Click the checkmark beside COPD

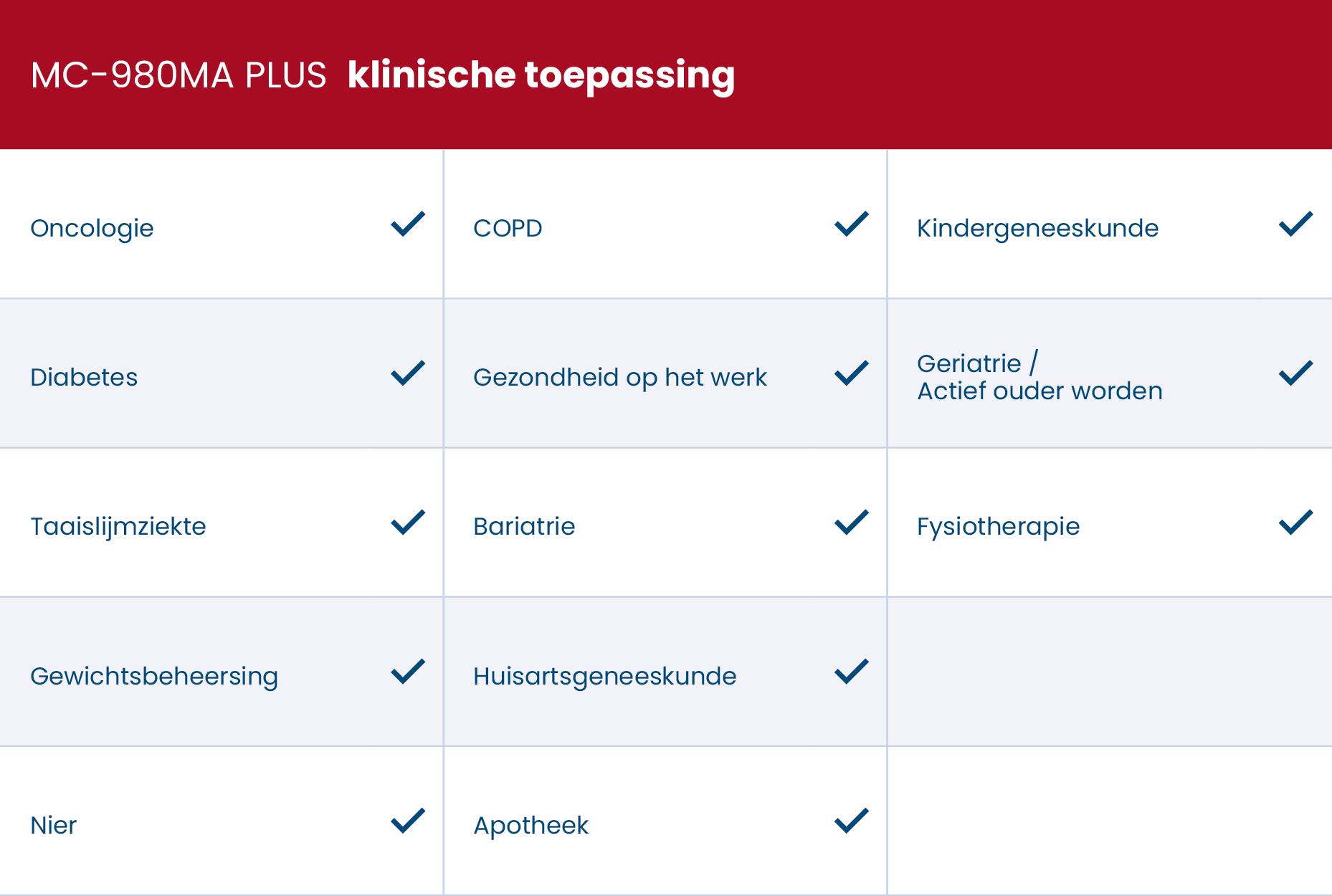click(852, 224)
